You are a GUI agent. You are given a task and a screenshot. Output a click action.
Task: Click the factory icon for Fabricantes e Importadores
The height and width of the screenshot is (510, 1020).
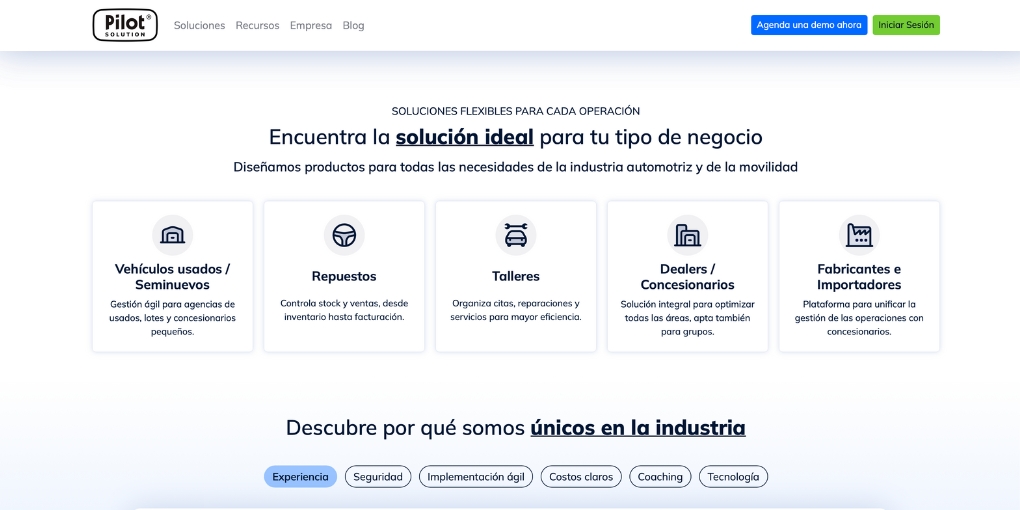click(x=859, y=235)
